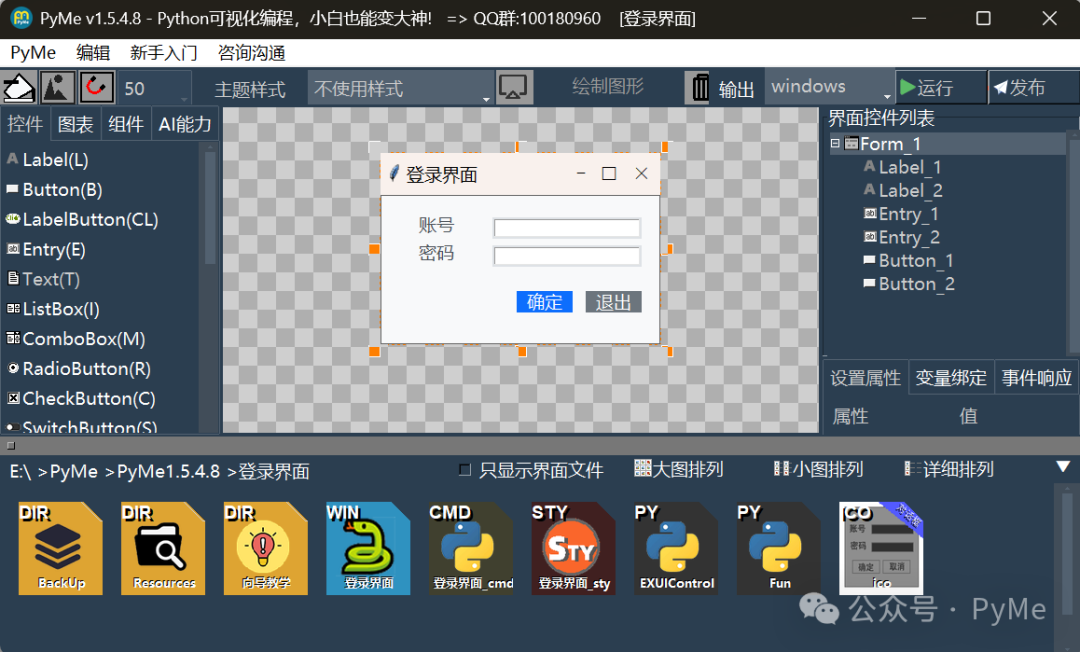Switch to the 事件响应 tab
The height and width of the screenshot is (652, 1080).
(1035, 377)
